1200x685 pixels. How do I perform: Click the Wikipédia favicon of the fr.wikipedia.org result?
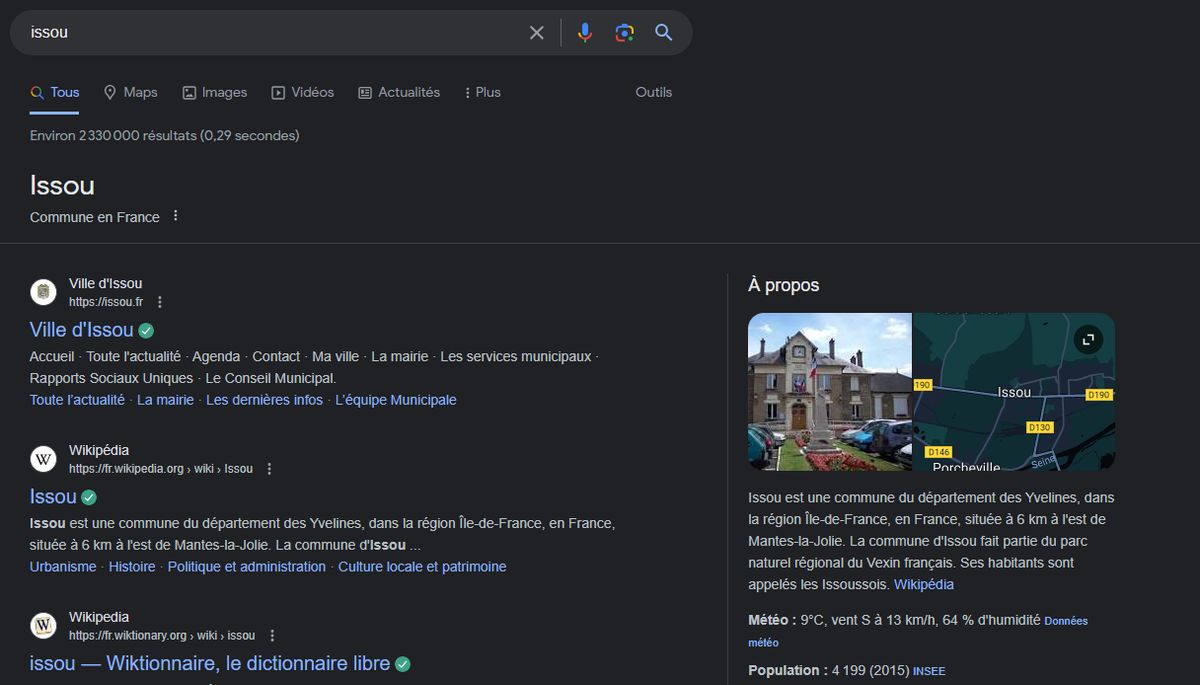pyautogui.click(x=43, y=459)
